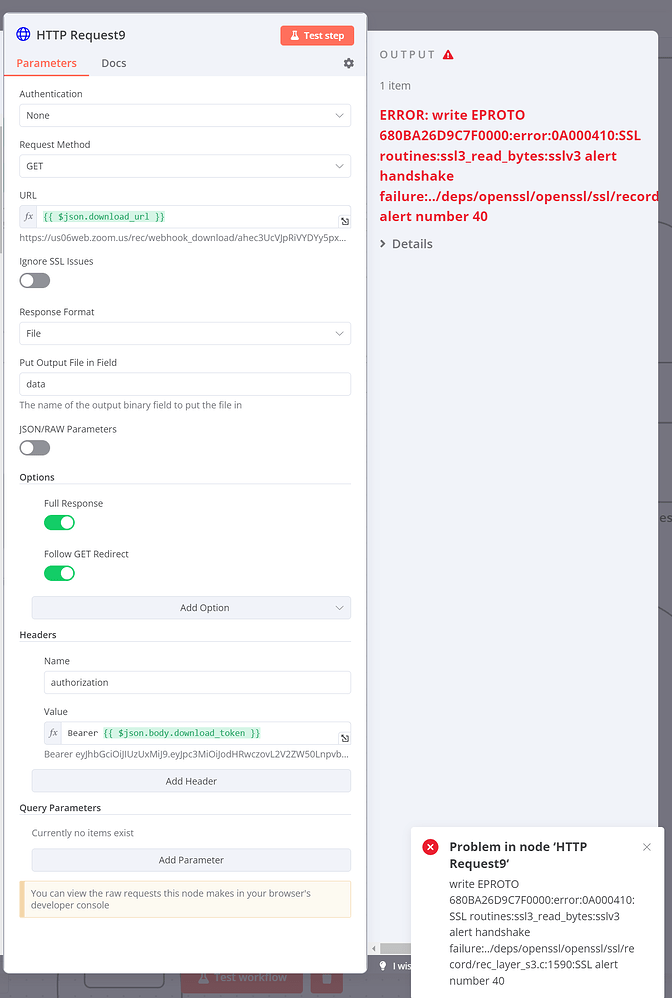Disable the Full Response toggle
Image resolution: width=672 pixels, height=998 pixels.
pyautogui.click(x=59, y=522)
